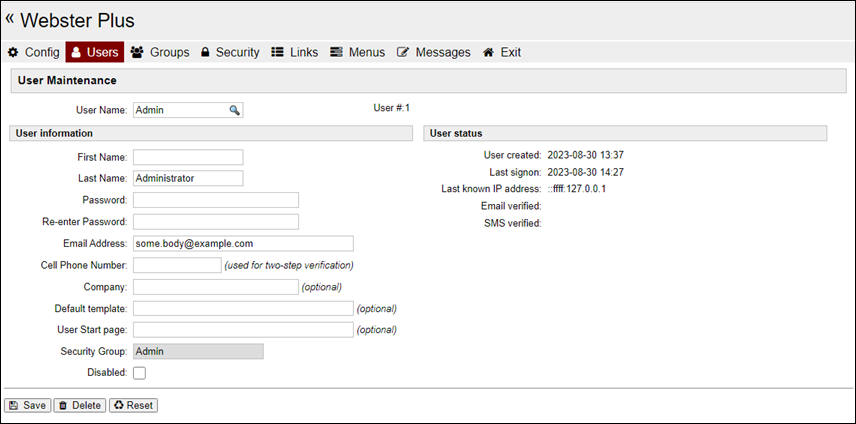Screen dimensions: 856x424
Task: Focus the First Name field
Action: coord(188,157)
